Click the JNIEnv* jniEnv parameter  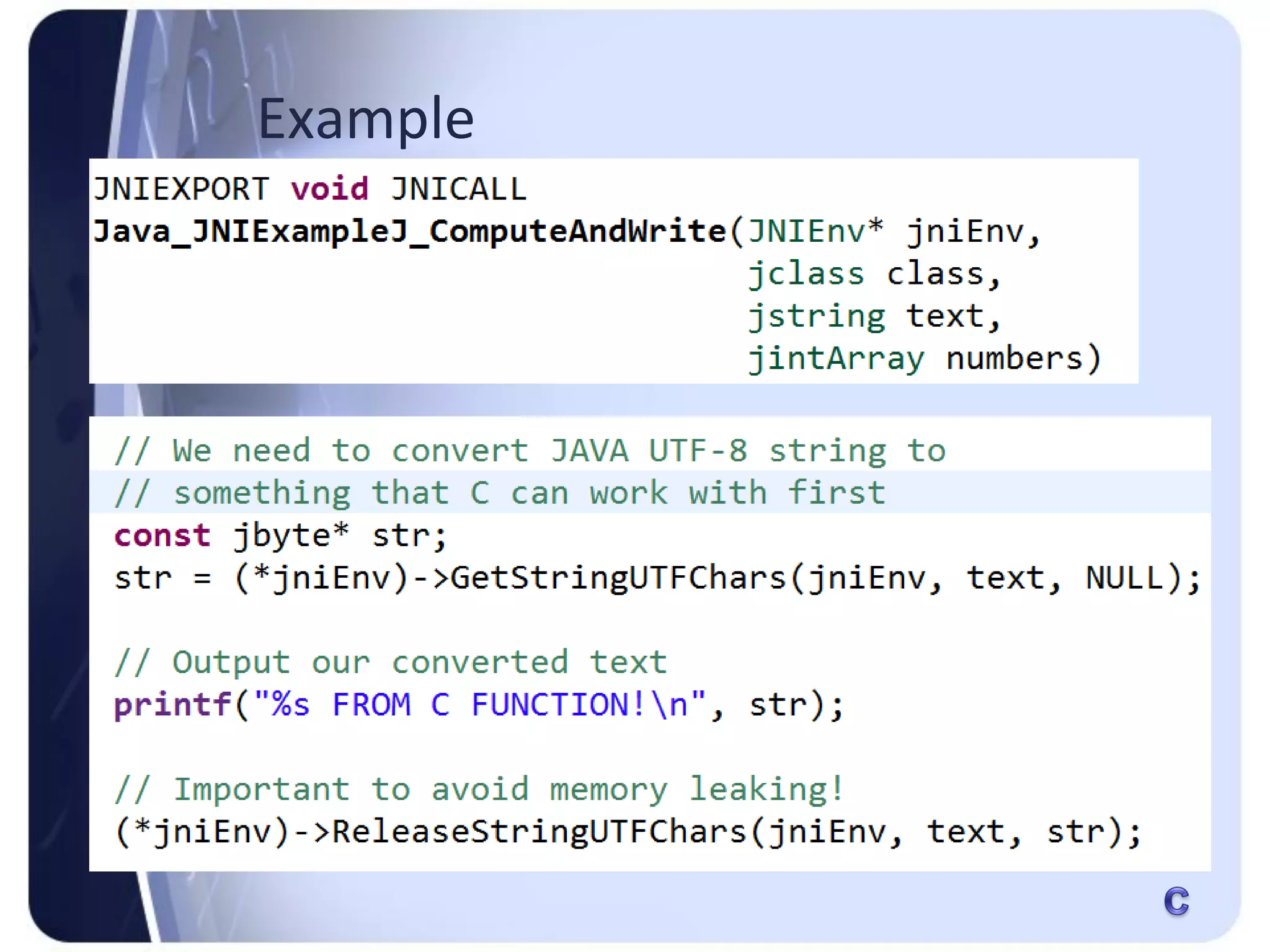pos(893,232)
